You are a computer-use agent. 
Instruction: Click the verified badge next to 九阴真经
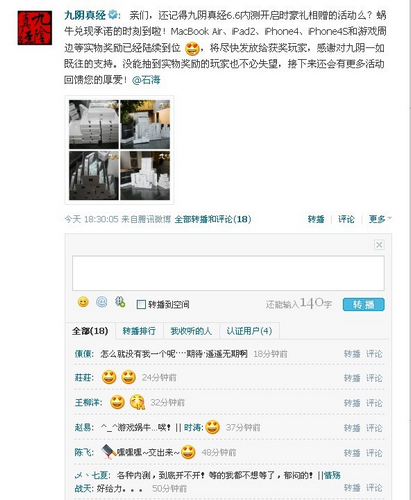coord(113,15)
